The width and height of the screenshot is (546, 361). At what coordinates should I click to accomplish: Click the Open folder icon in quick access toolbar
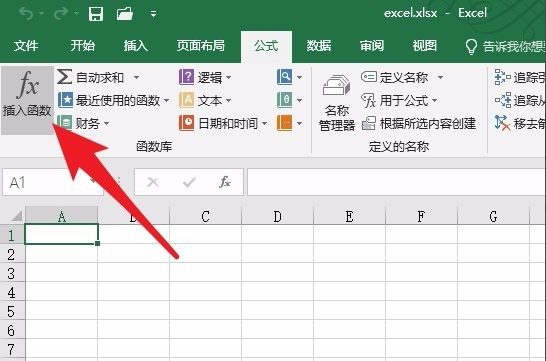[125, 14]
